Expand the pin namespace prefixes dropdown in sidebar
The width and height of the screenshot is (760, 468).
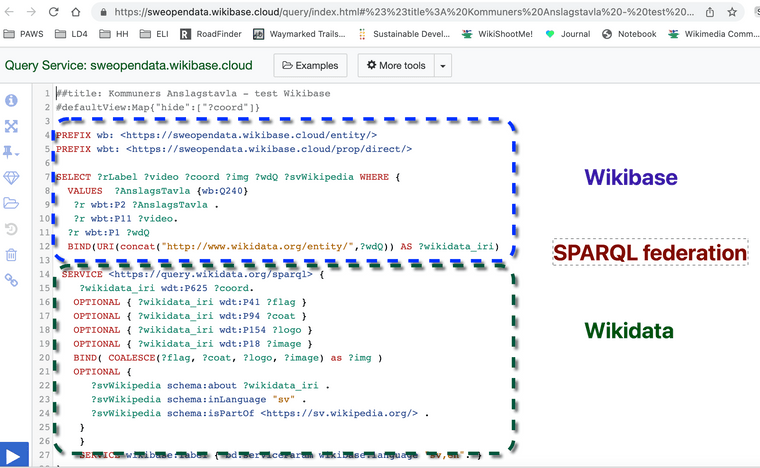pos(12,152)
